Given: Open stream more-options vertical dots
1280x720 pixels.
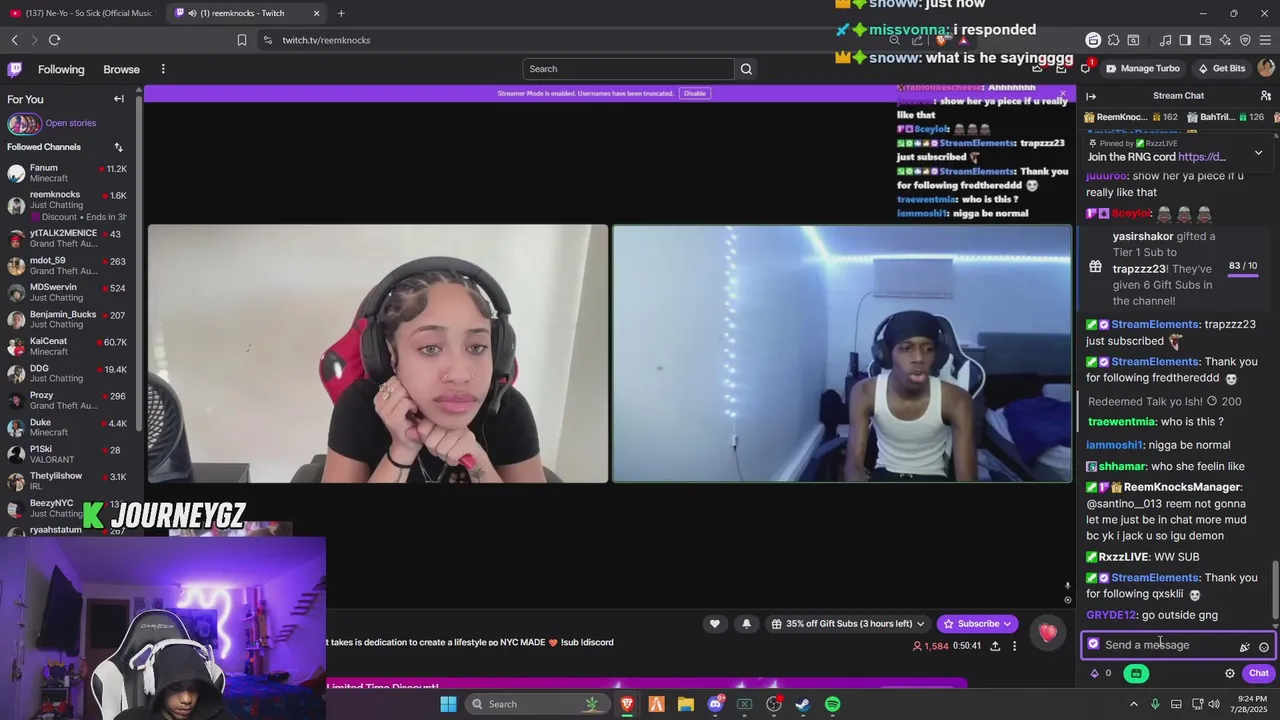Looking at the screenshot, I should coord(1014,646).
